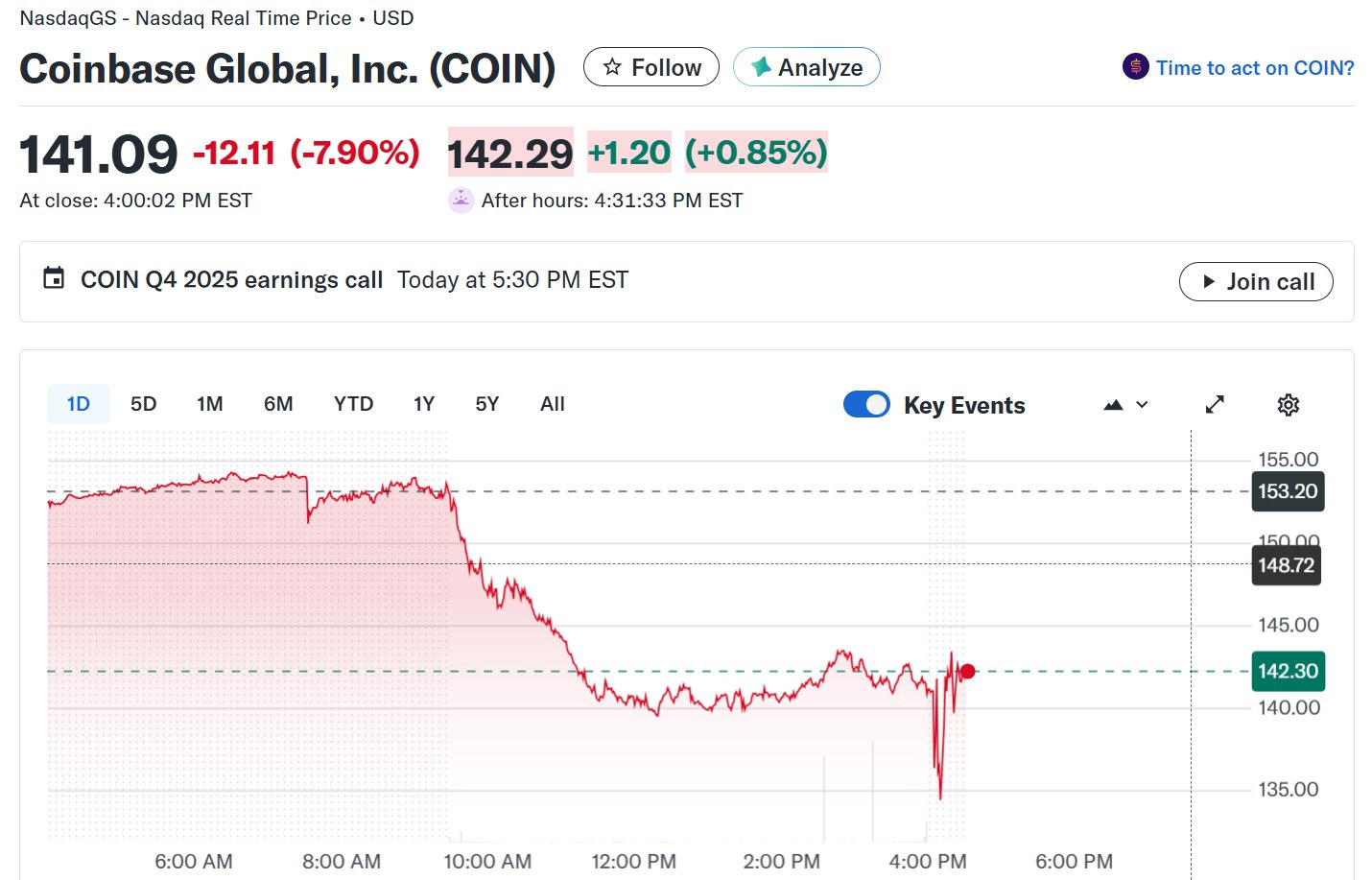Expand chart to full screen
Screen dimensions: 1372x880
1215,405
